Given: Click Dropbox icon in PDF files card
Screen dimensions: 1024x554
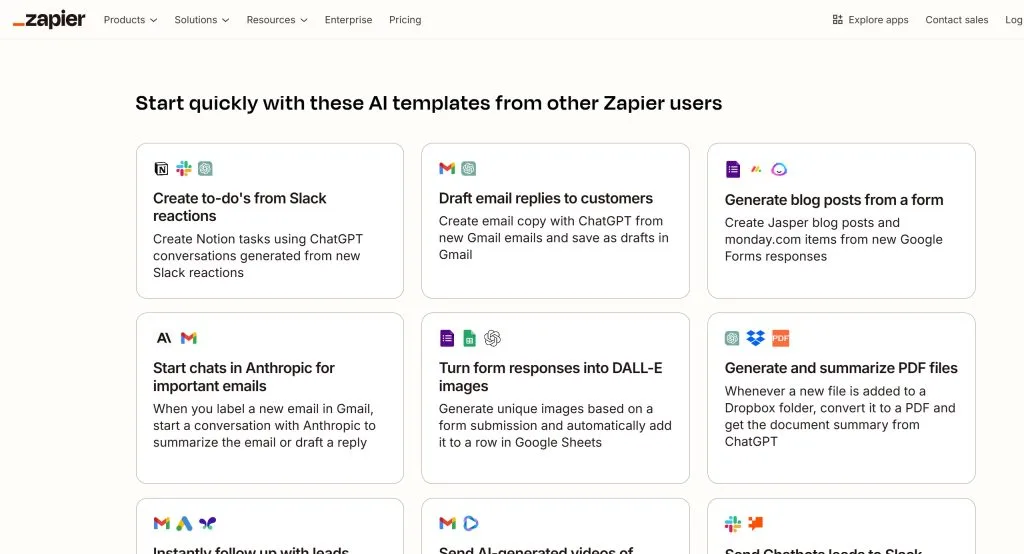Looking at the screenshot, I should [x=756, y=338].
